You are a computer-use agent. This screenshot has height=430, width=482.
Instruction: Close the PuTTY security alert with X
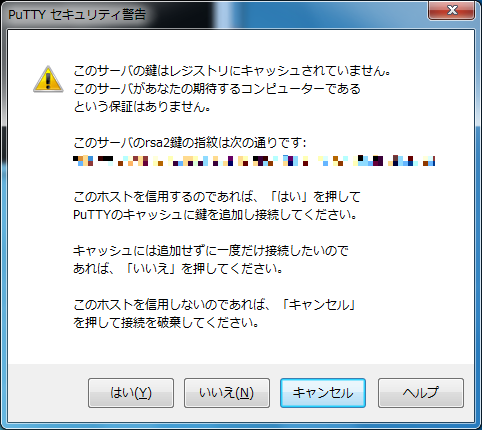click(452, 10)
